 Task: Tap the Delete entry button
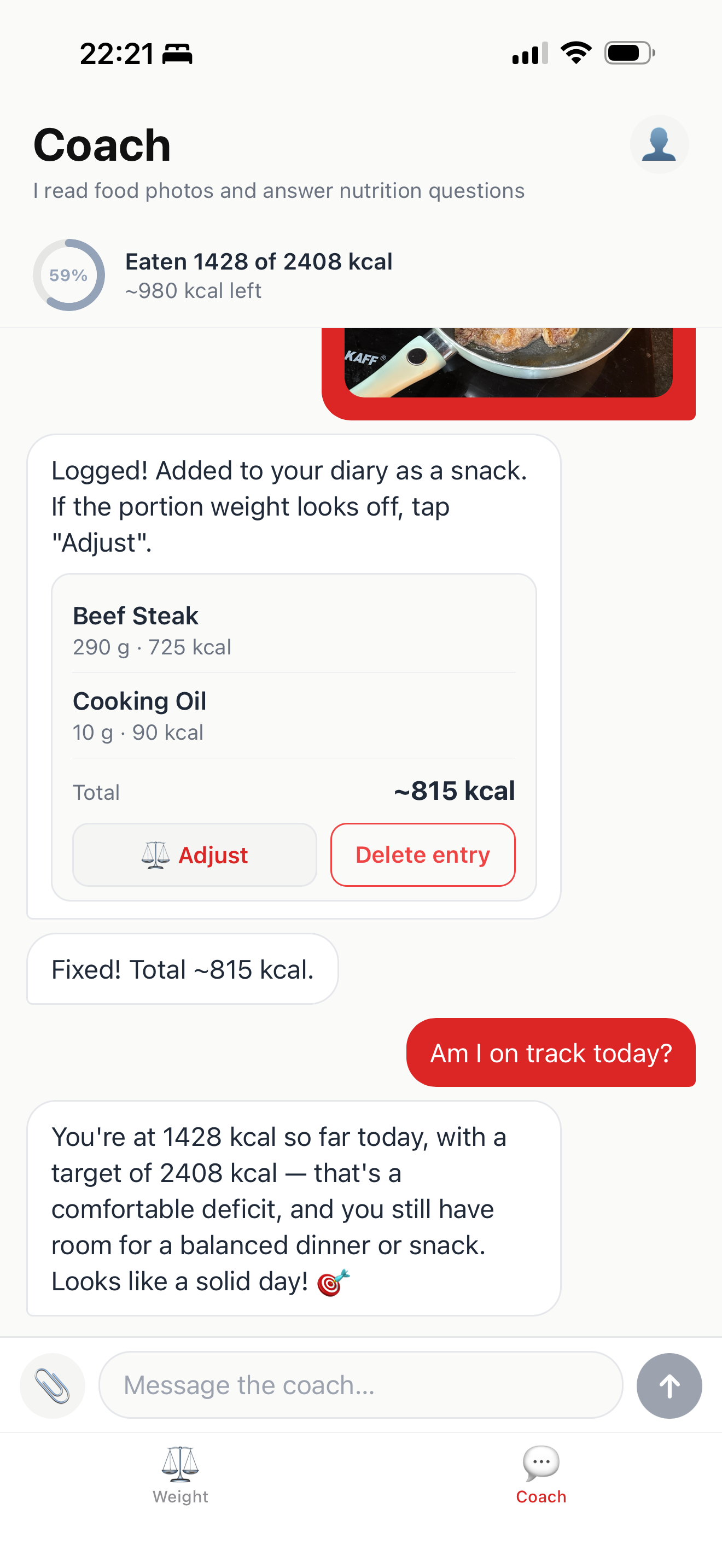click(x=423, y=855)
